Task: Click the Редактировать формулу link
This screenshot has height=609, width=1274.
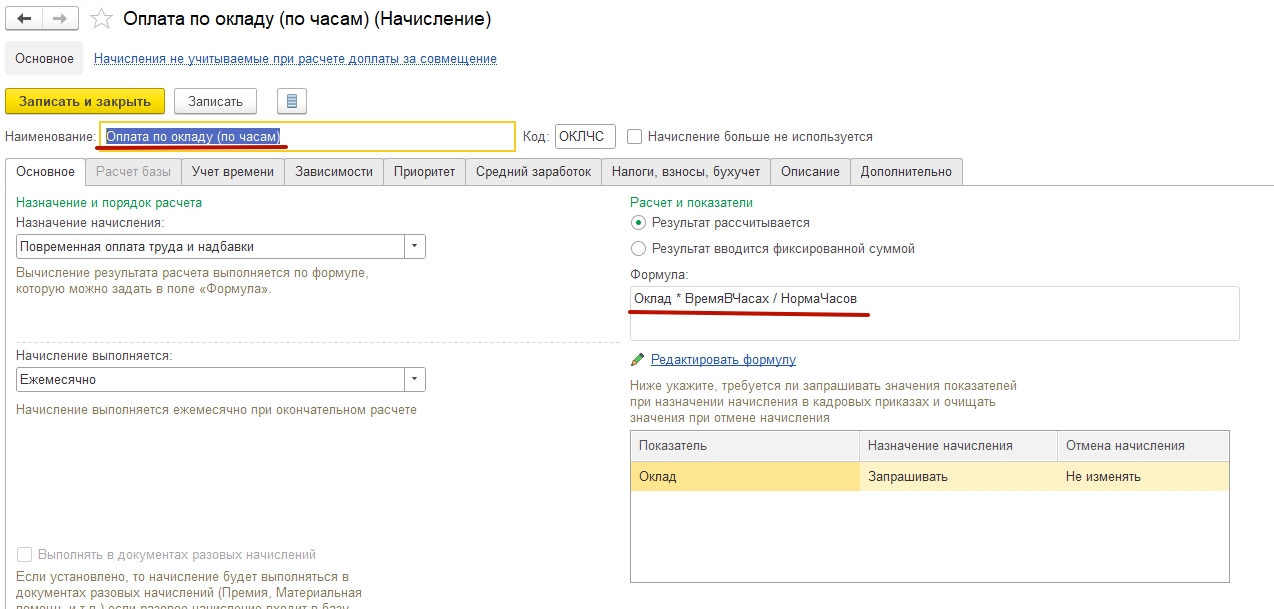Action: pyautogui.click(x=723, y=360)
